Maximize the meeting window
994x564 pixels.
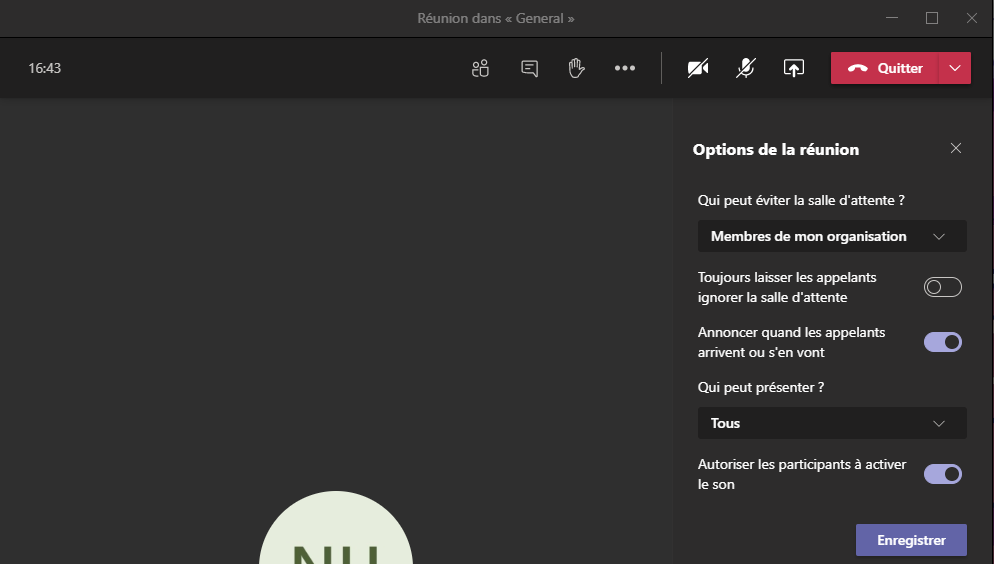[932, 18]
